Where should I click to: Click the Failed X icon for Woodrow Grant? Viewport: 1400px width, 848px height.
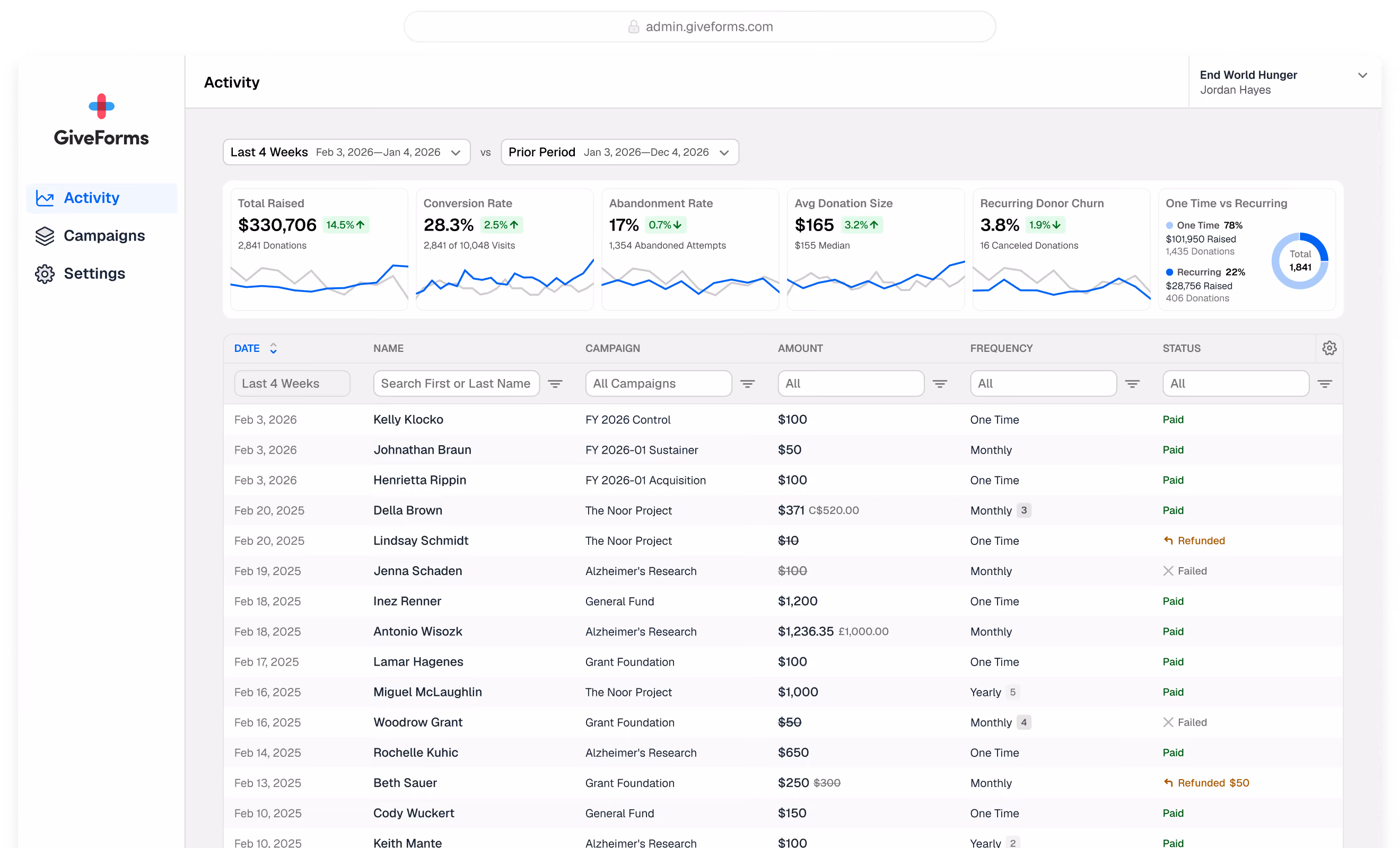pyautogui.click(x=1168, y=722)
